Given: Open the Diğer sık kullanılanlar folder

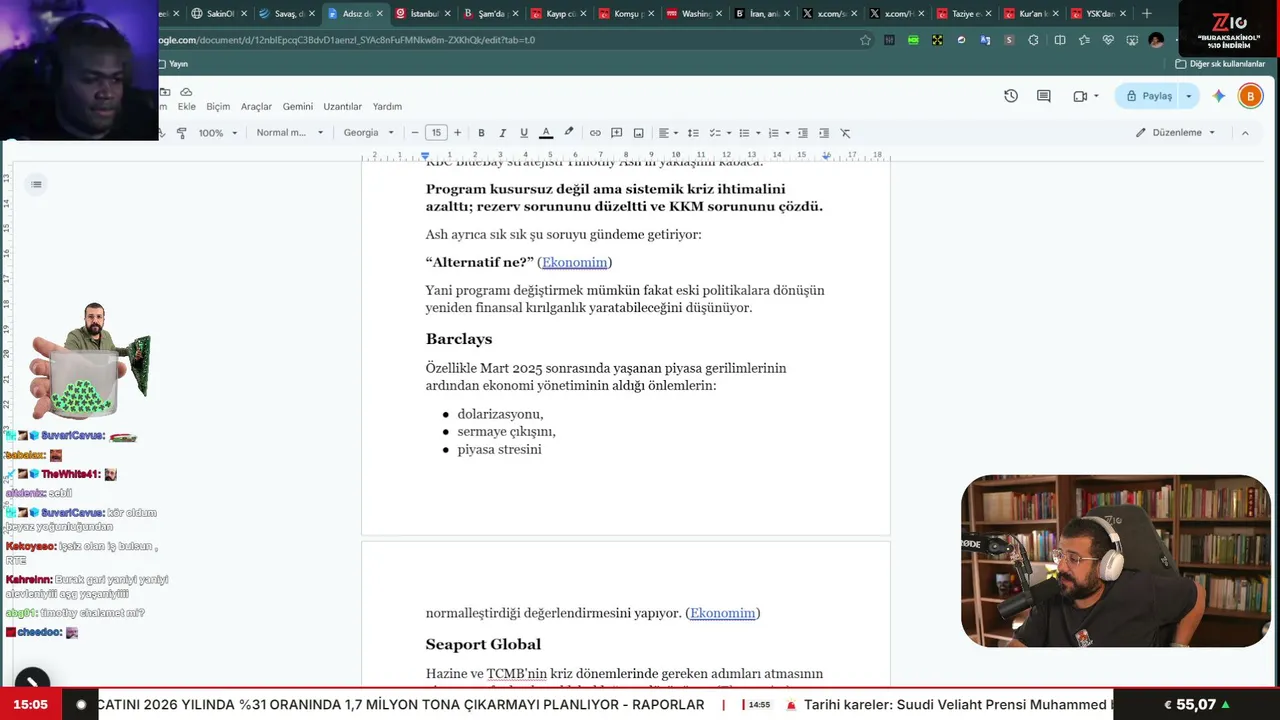Looking at the screenshot, I should 1220,64.
